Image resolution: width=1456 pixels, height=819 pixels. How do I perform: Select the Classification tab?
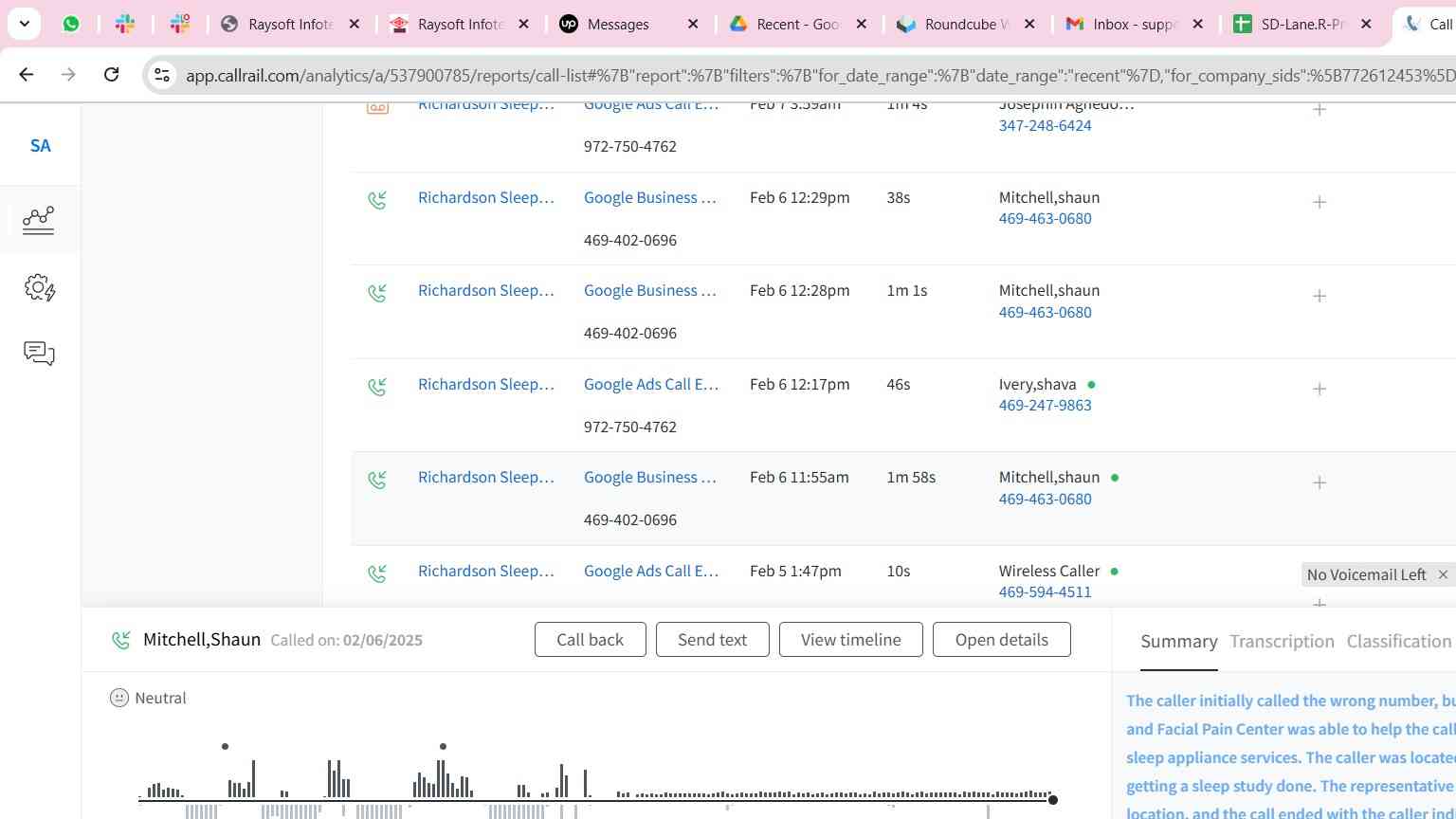(1398, 642)
